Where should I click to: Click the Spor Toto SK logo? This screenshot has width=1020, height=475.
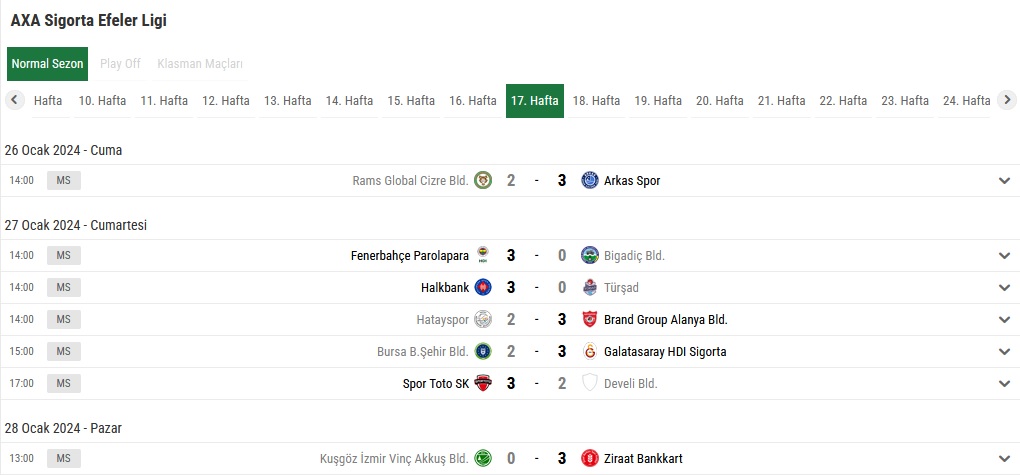click(483, 384)
